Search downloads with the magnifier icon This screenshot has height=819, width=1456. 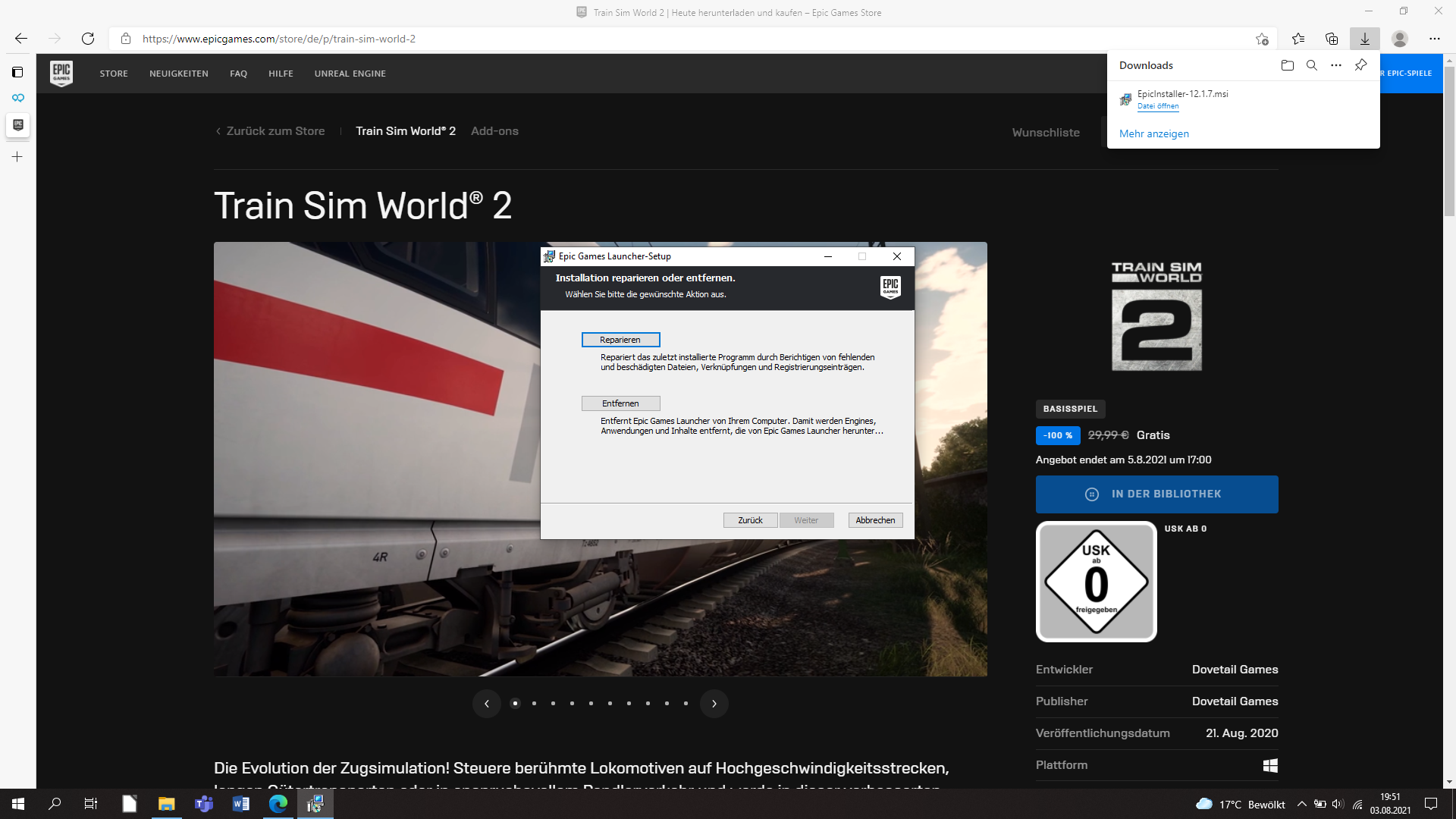pos(1312,65)
